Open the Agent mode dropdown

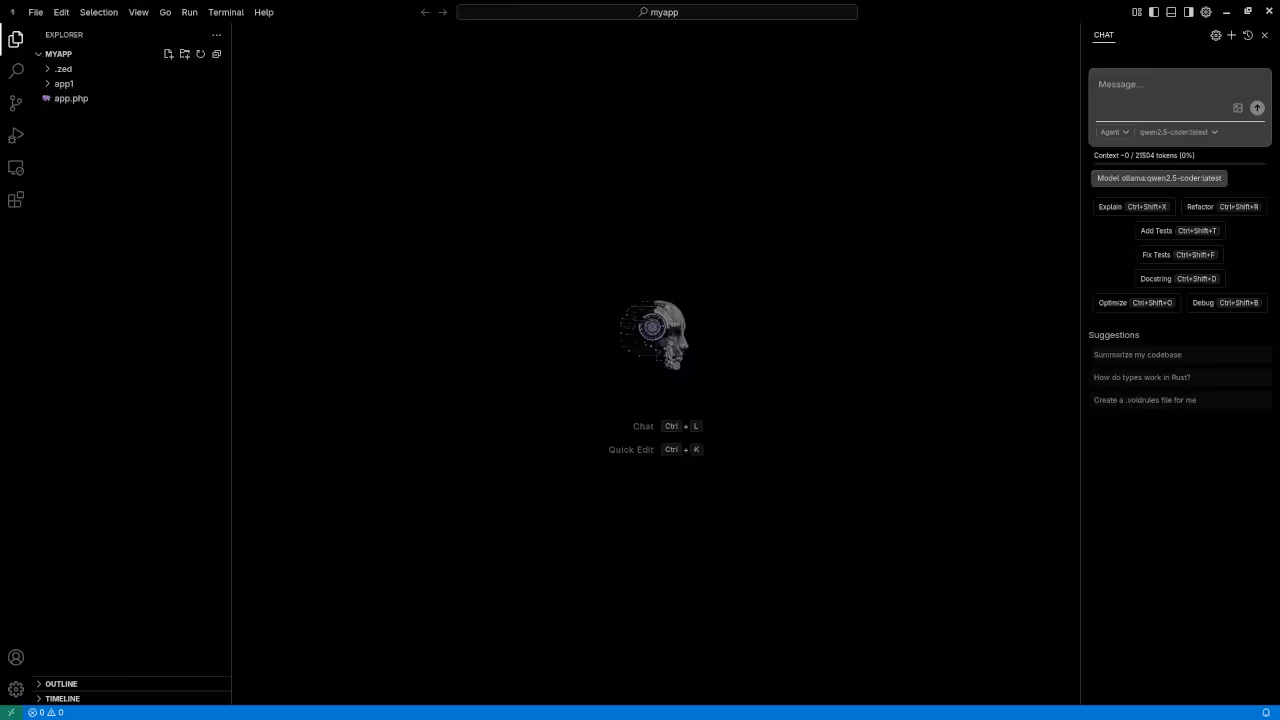tap(1114, 132)
